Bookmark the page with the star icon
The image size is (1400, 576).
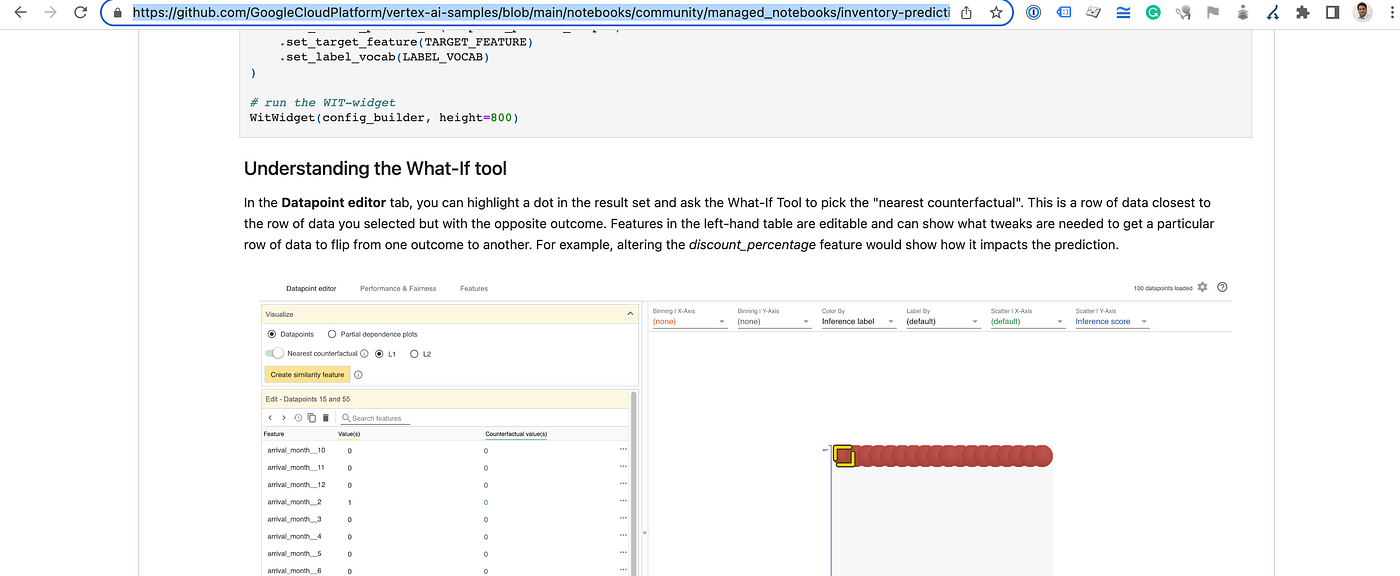[996, 13]
